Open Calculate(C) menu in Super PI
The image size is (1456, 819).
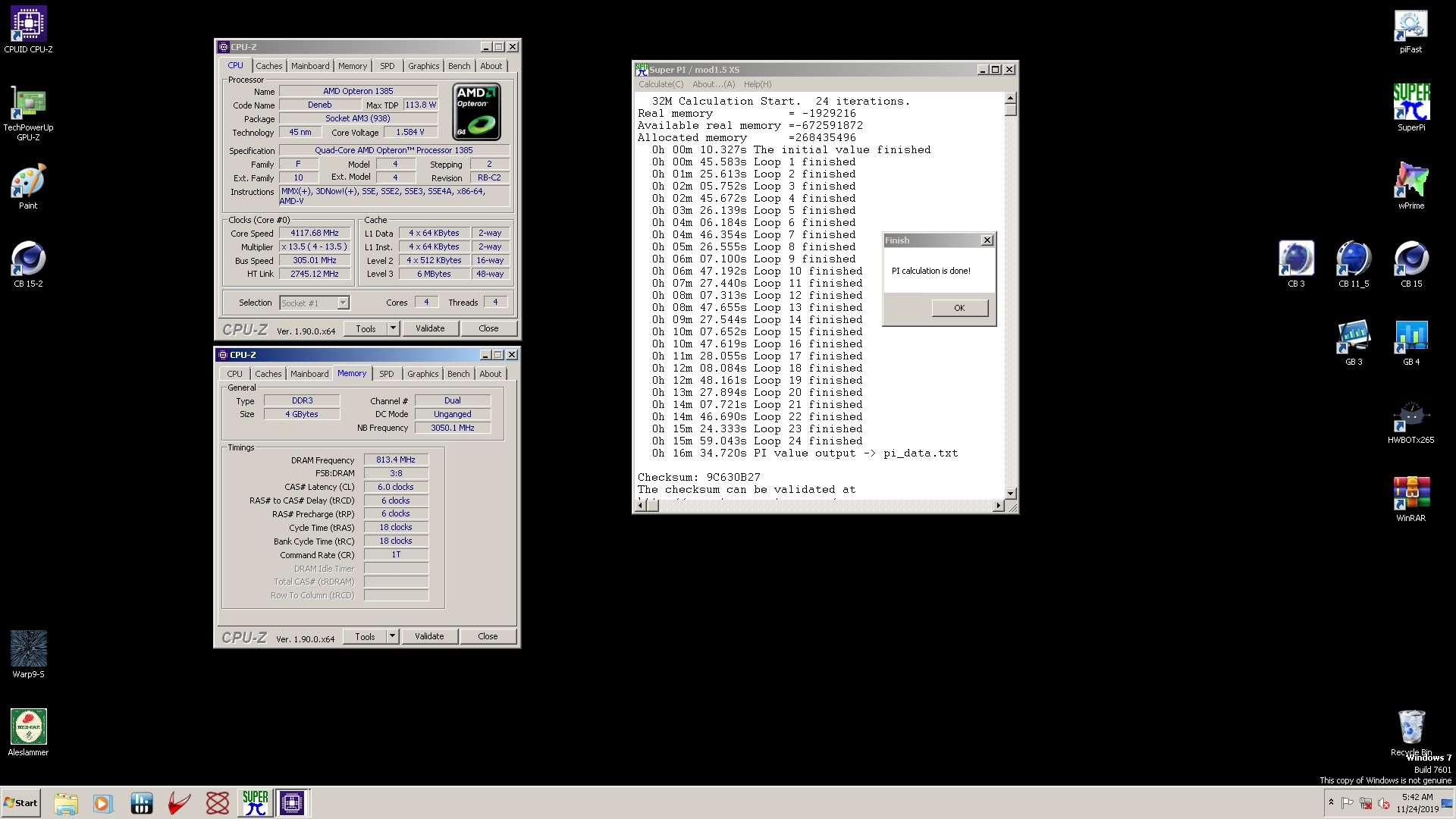[x=661, y=84]
